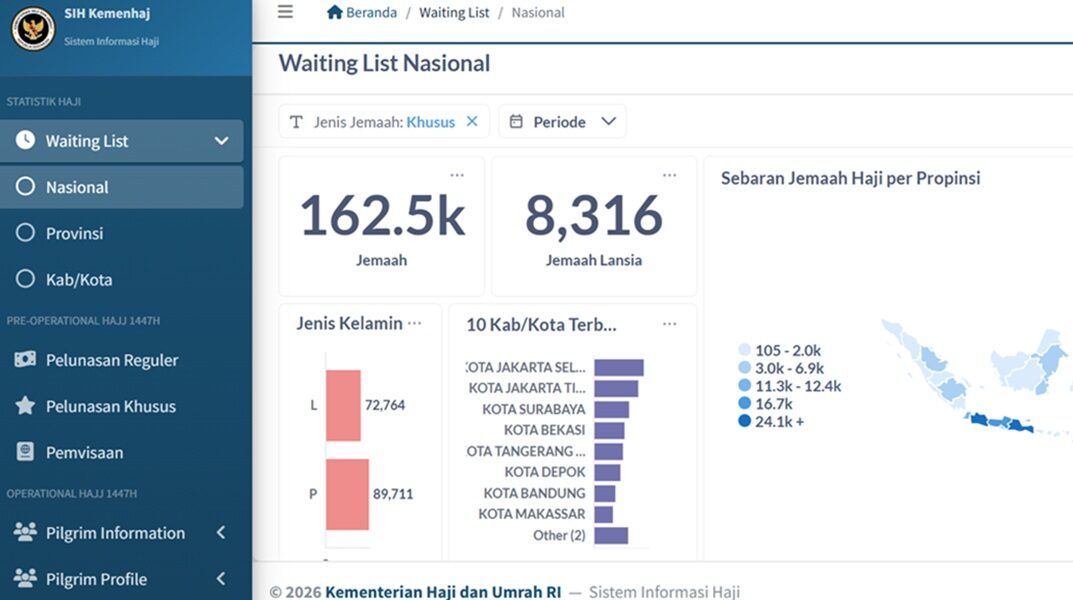Screen dimensions: 1073x600
Task: Open the Pemvisaan passport icon
Action: (x=25, y=452)
